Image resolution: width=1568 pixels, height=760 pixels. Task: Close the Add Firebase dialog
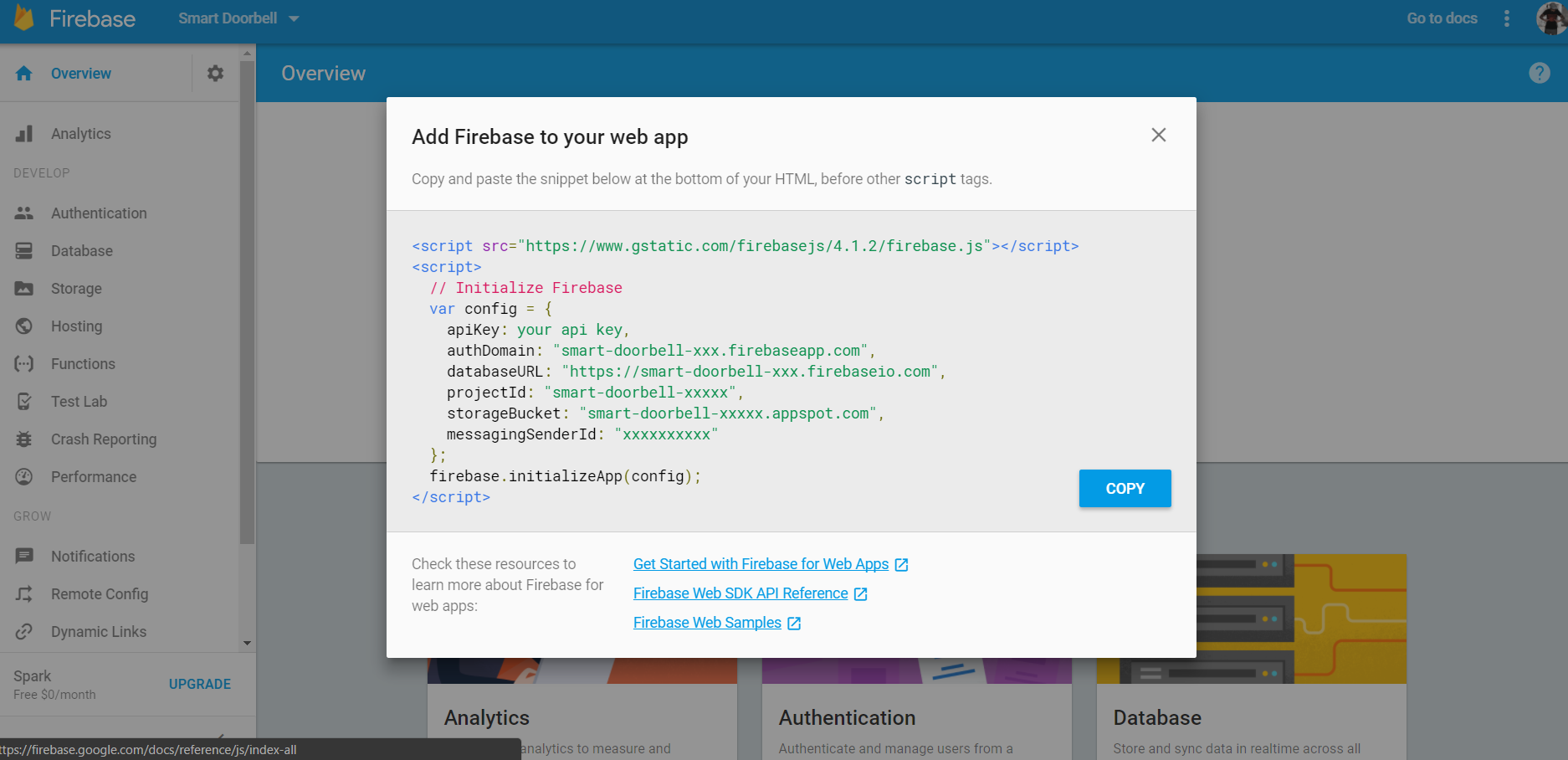point(1158,135)
